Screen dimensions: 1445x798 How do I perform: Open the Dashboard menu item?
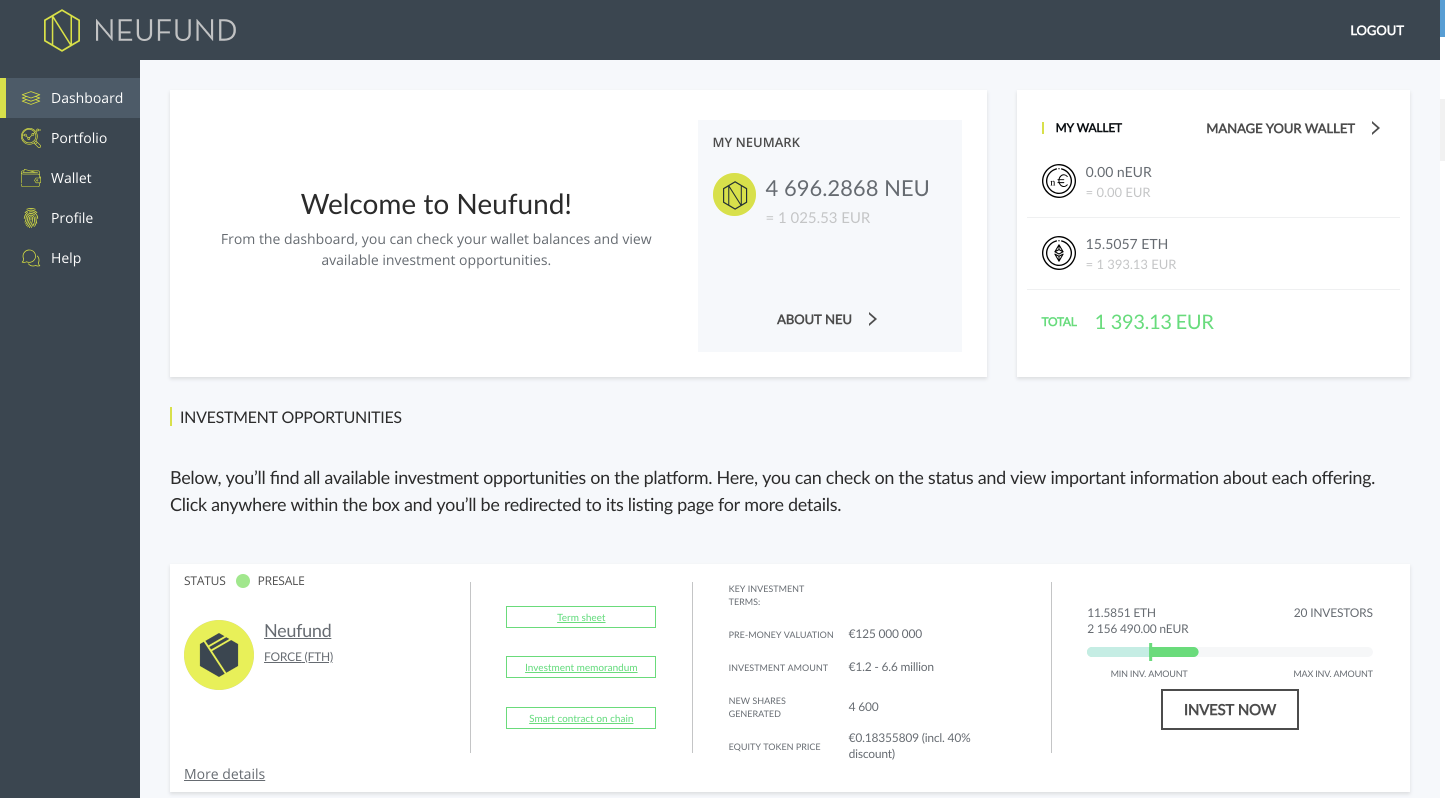pyautogui.click(x=70, y=98)
